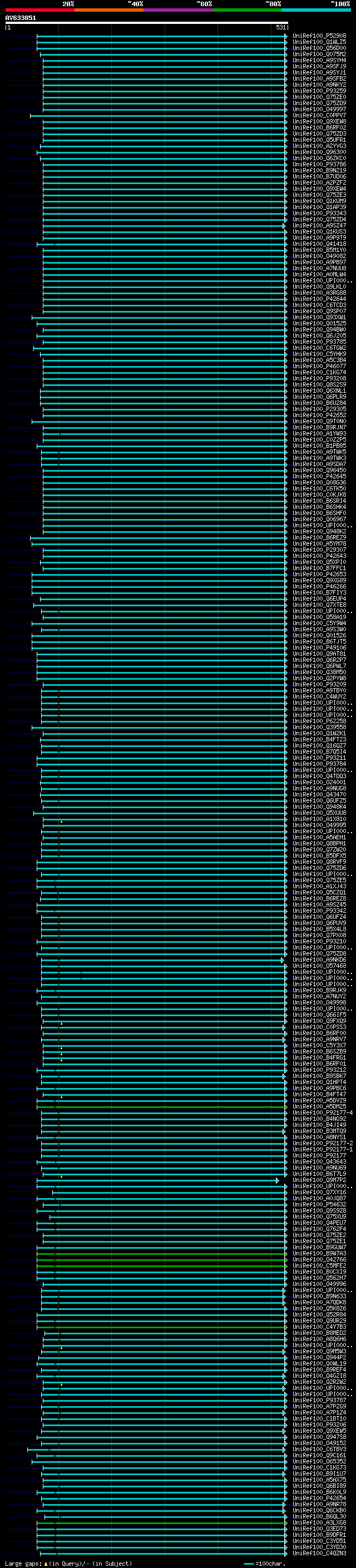Select hit label UniRef100_B4FT23
The width and height of the screenshot is (356, 1568).
(x=319, y=740)
